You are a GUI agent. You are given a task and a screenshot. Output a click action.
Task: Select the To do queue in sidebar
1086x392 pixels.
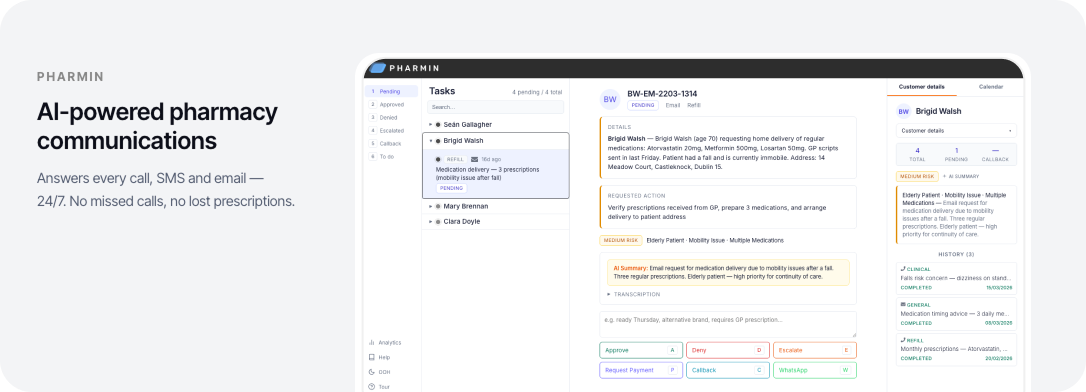pos(391,157)
